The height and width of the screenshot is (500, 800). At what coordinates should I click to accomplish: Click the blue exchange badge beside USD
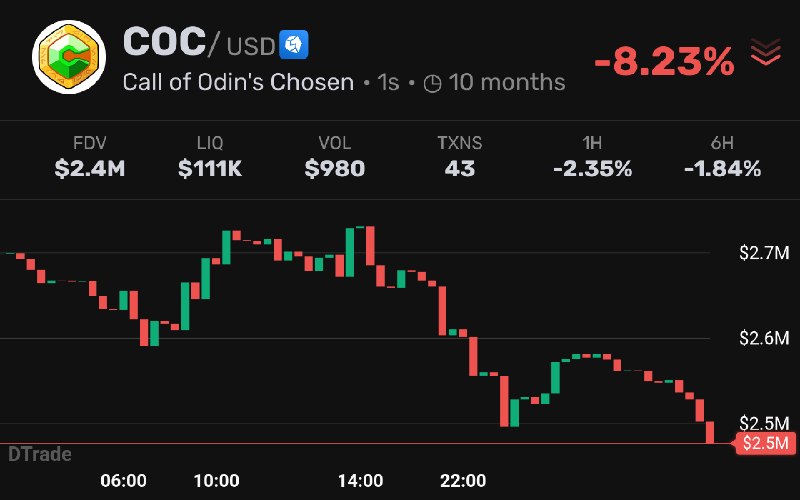293,45
